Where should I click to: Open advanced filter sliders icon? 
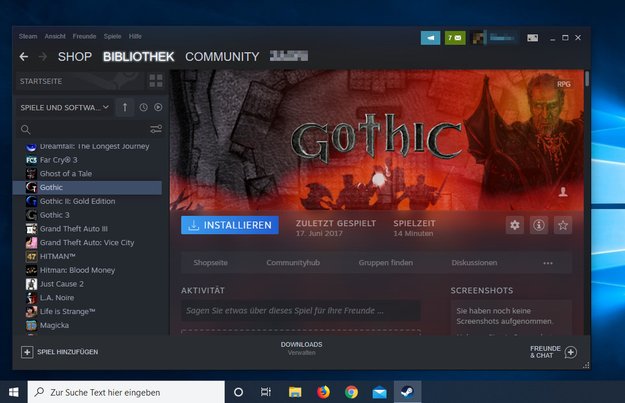click(156, 129)
